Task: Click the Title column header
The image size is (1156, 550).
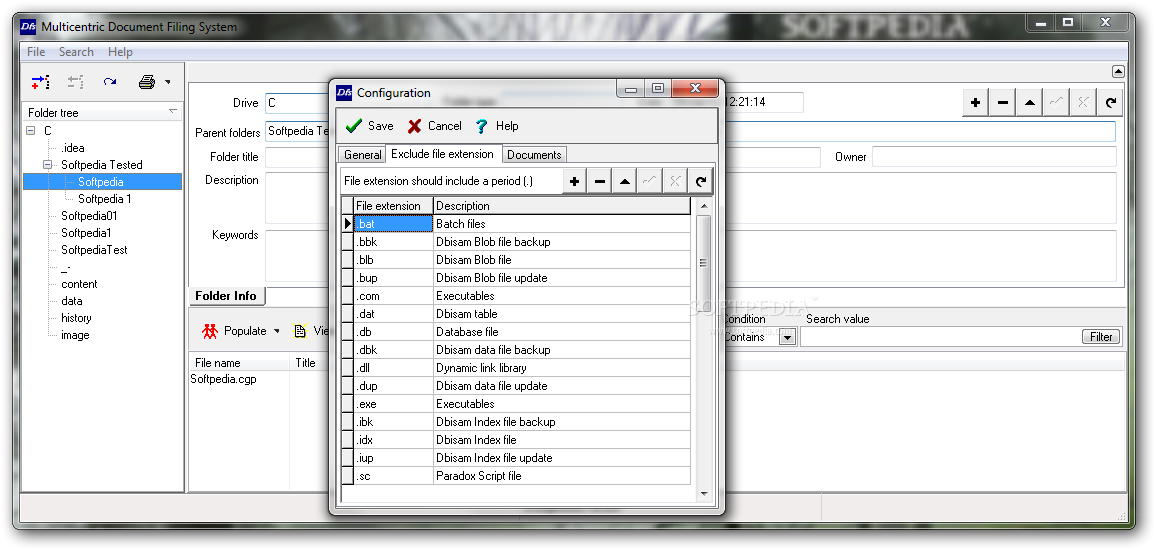Action: coord(310,363)
